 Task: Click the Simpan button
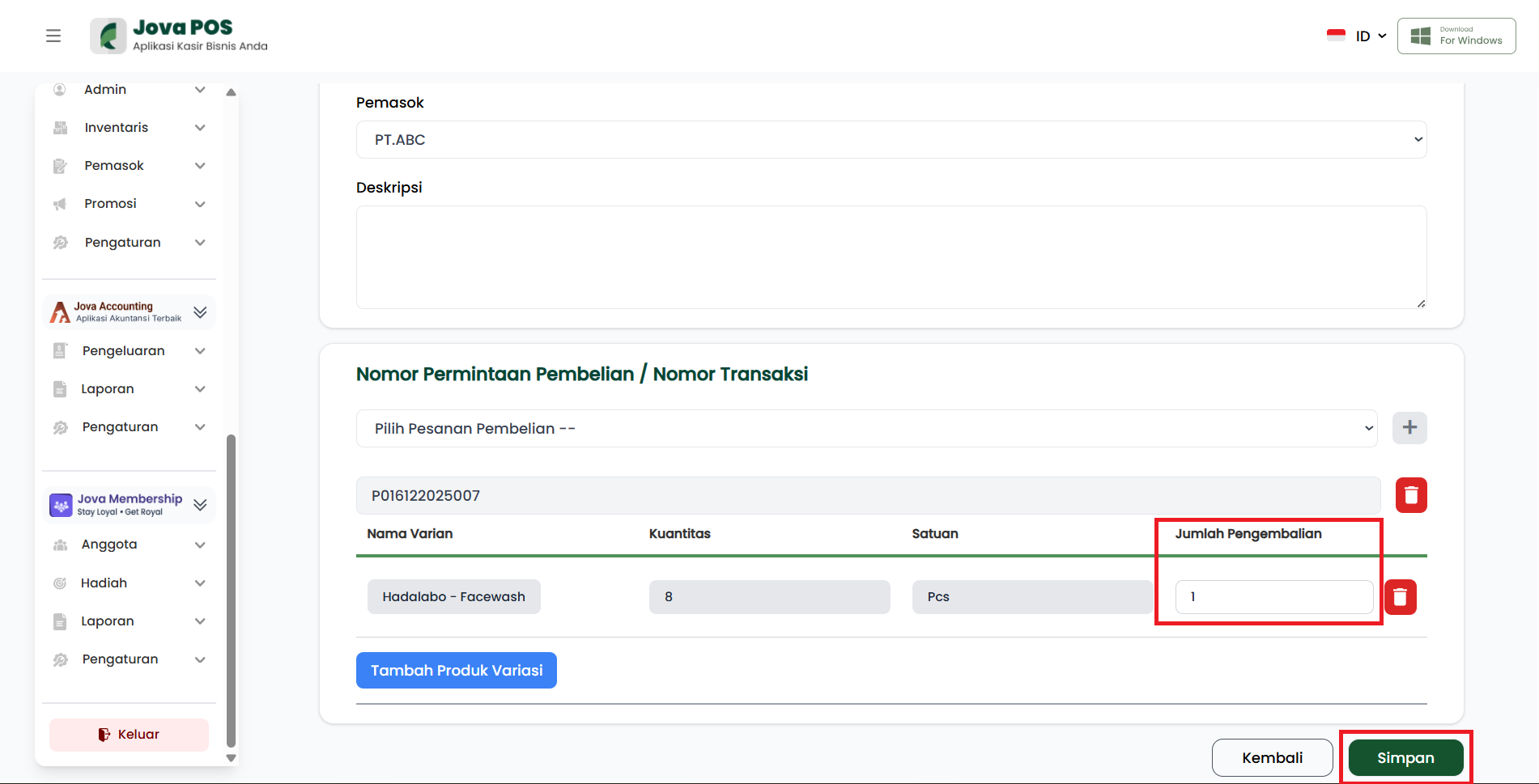click(x=1405, y=758)
